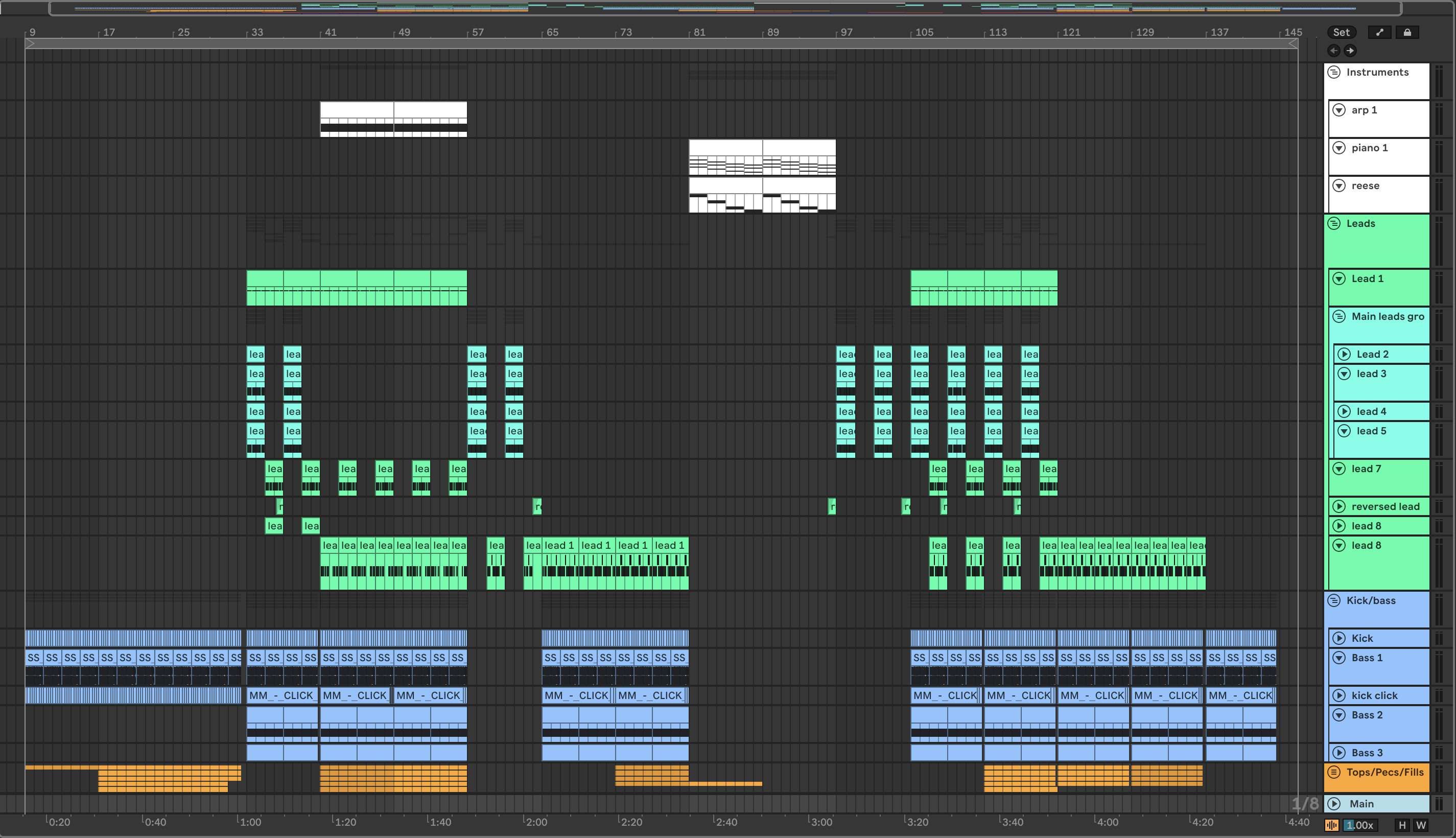The height and width of the screenshot is (838, 1456).
Task: Click the H optimize height button
Action: pyautogui.click(x=1402, y=825)
